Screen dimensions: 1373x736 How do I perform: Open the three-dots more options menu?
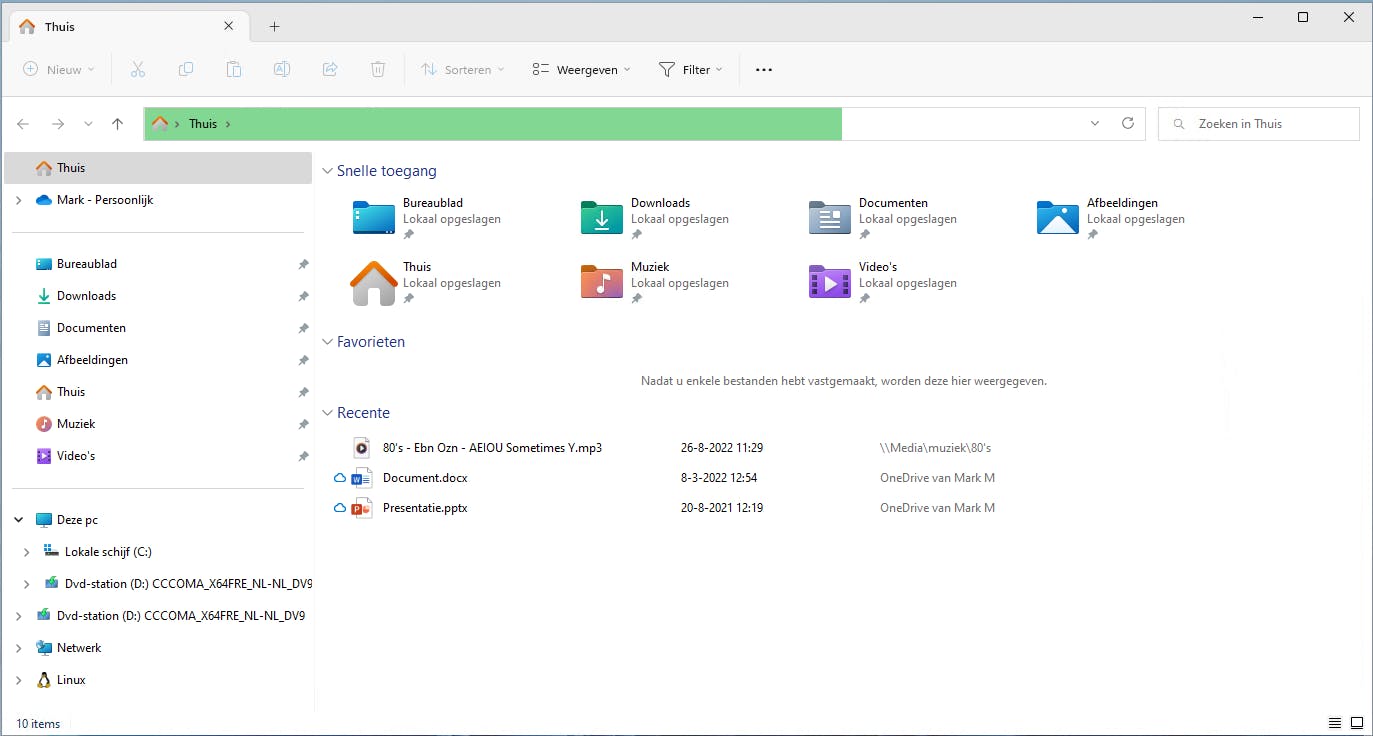tap(764, 70)
